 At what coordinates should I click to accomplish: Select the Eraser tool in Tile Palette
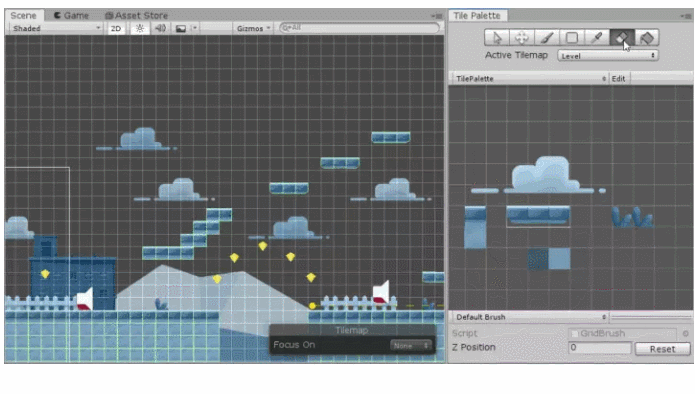[x=622, y=38]
